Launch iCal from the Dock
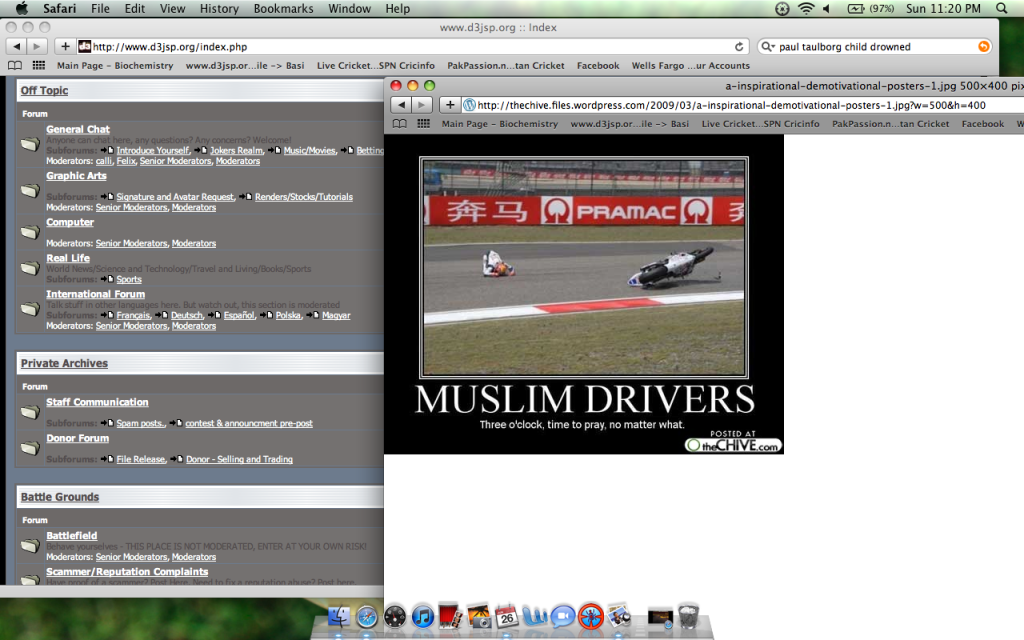 (x=505, y=616)
